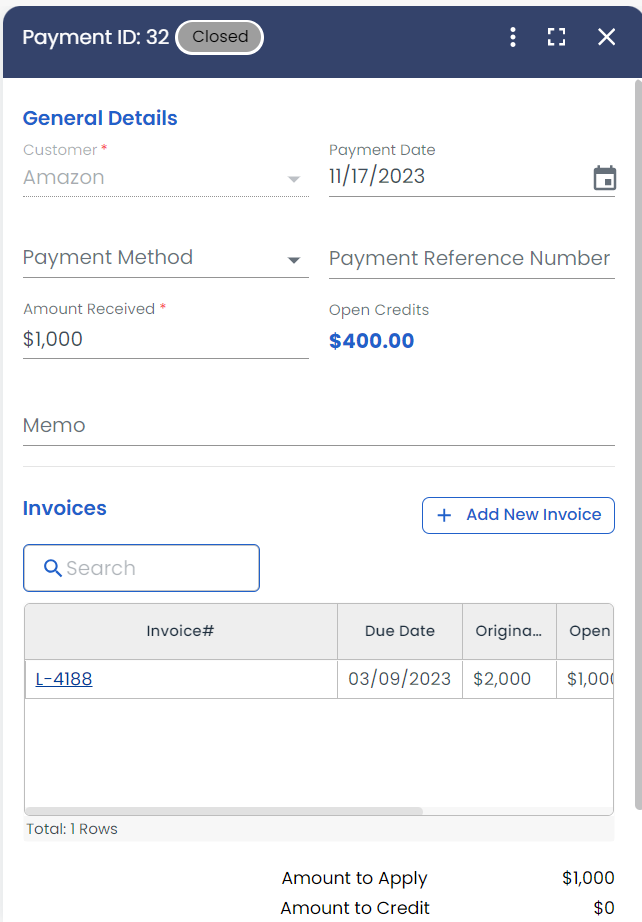Select the Due Date column header
This screenshot has height=922, width=642.
point(399,631)
